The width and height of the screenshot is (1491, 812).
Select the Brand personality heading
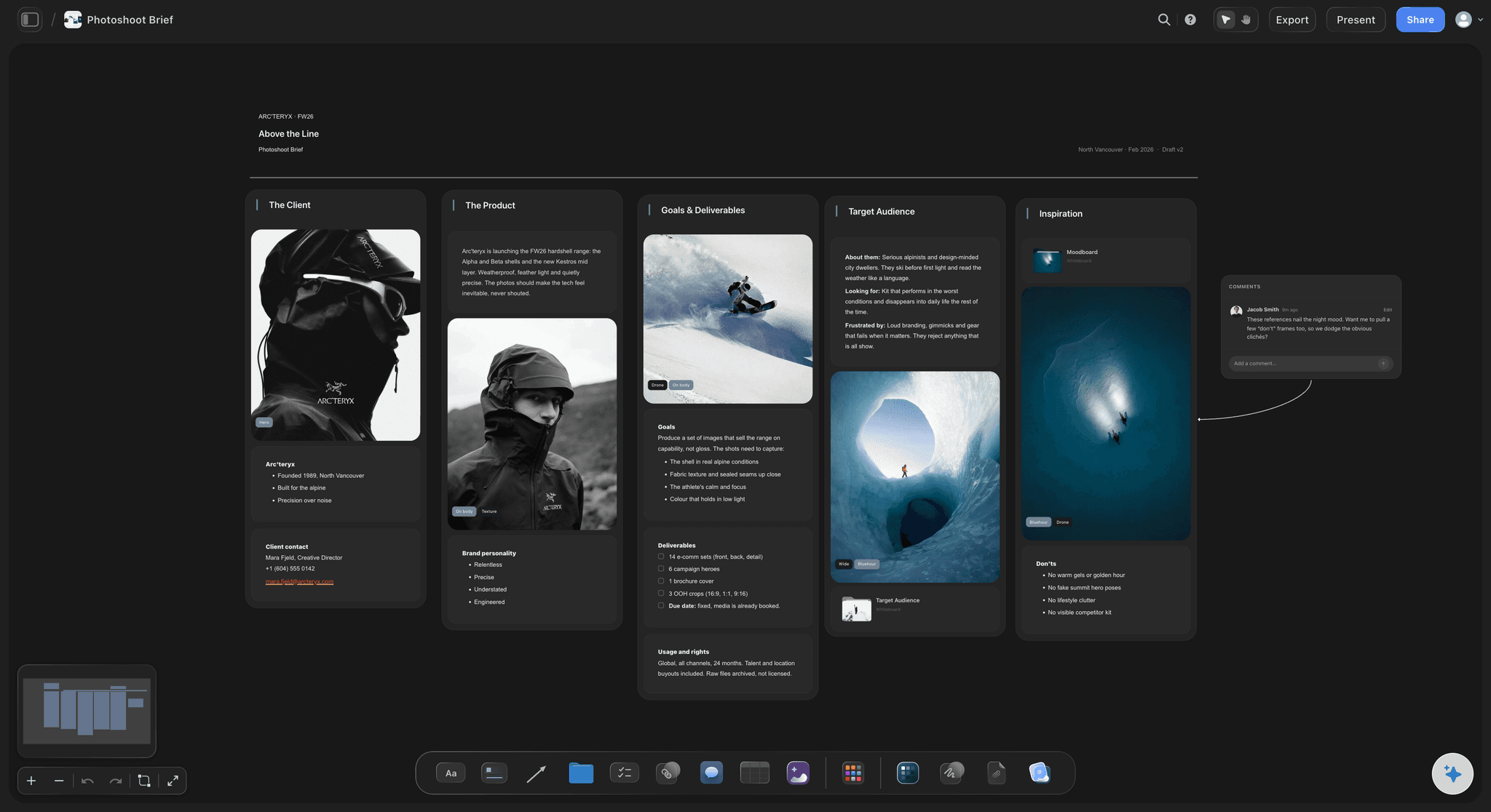point(489,554)
